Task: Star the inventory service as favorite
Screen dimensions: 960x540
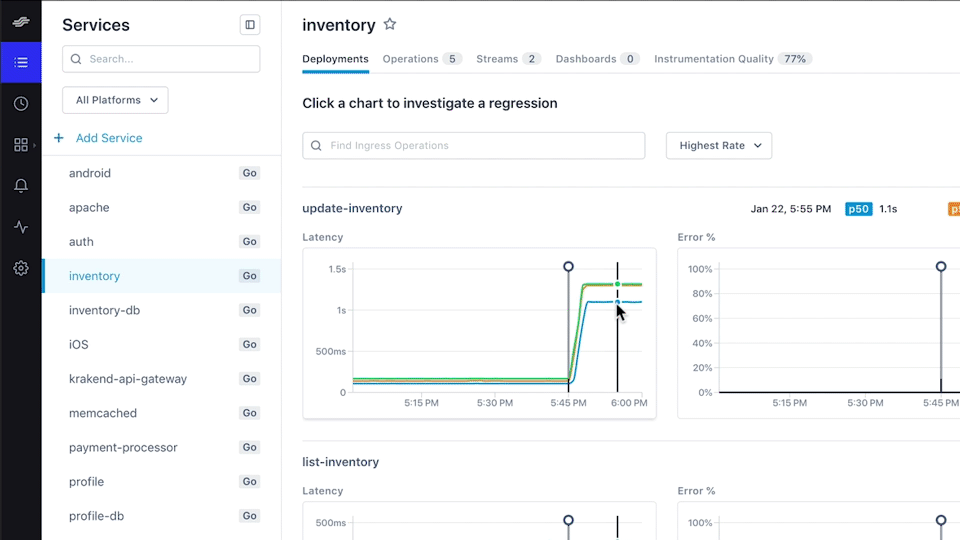Action: coord(390,25)
